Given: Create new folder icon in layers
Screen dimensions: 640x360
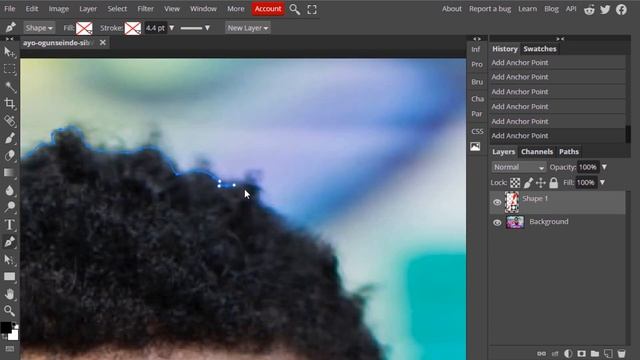Looking at the screenshot, I should (595, 353).
